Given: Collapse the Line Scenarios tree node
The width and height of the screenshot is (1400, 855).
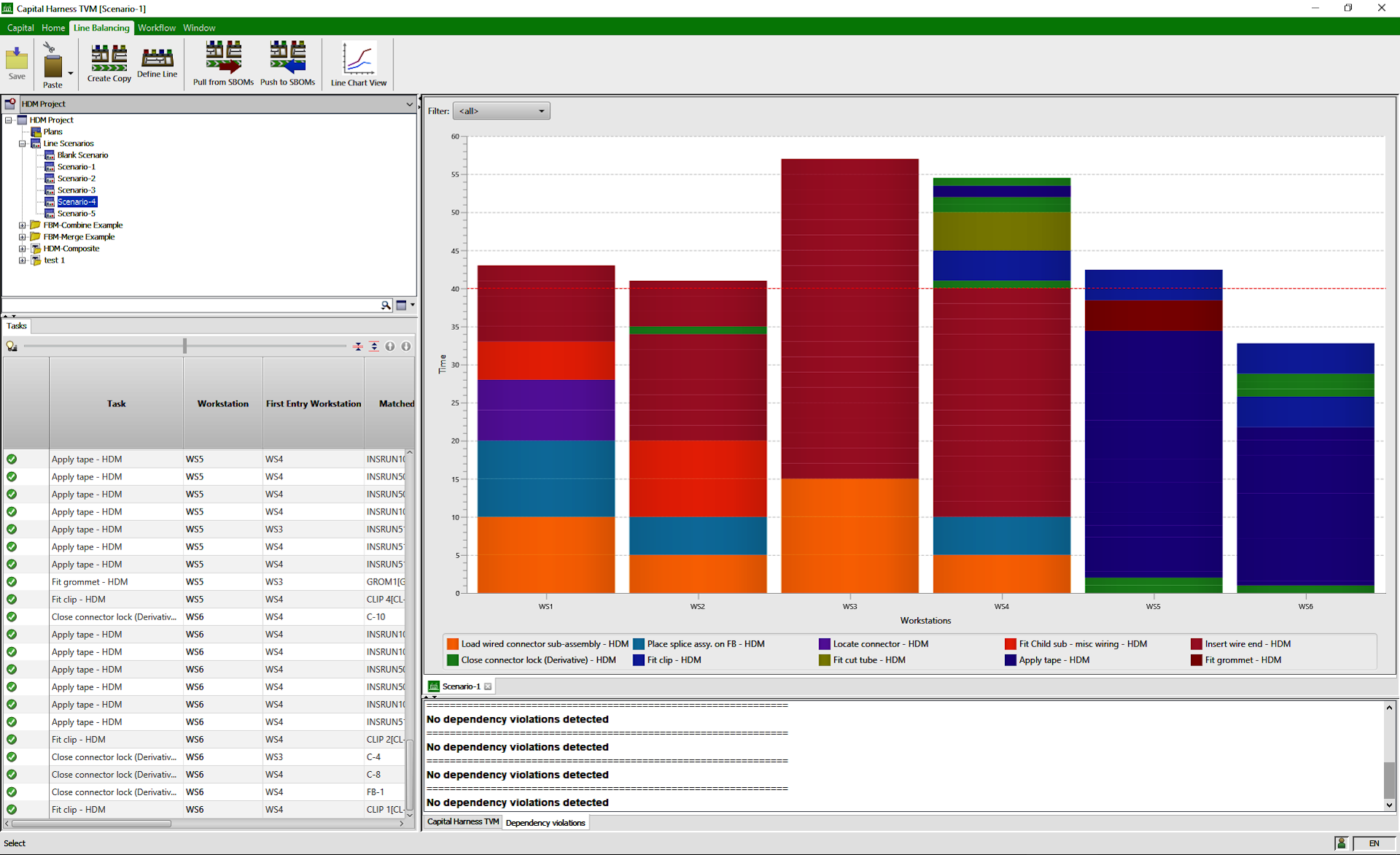Looking at the screenshot, I should tap(23, 144).
